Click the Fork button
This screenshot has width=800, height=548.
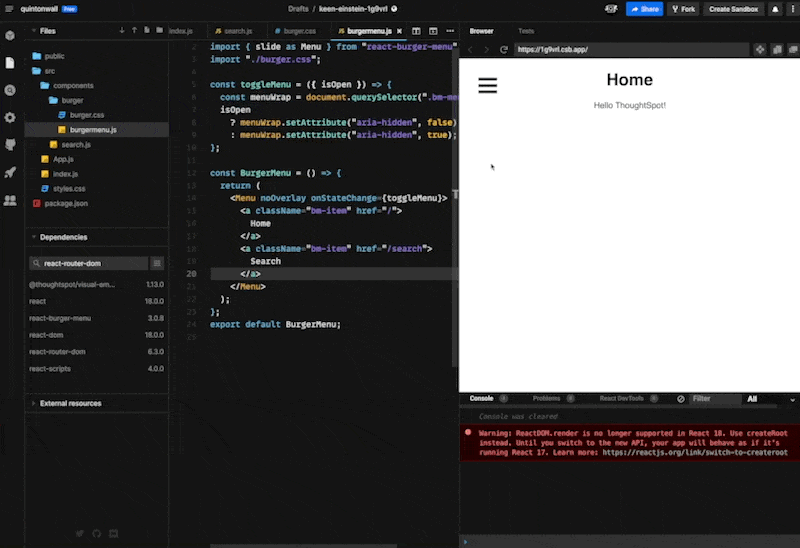click(x=683, y=9)
